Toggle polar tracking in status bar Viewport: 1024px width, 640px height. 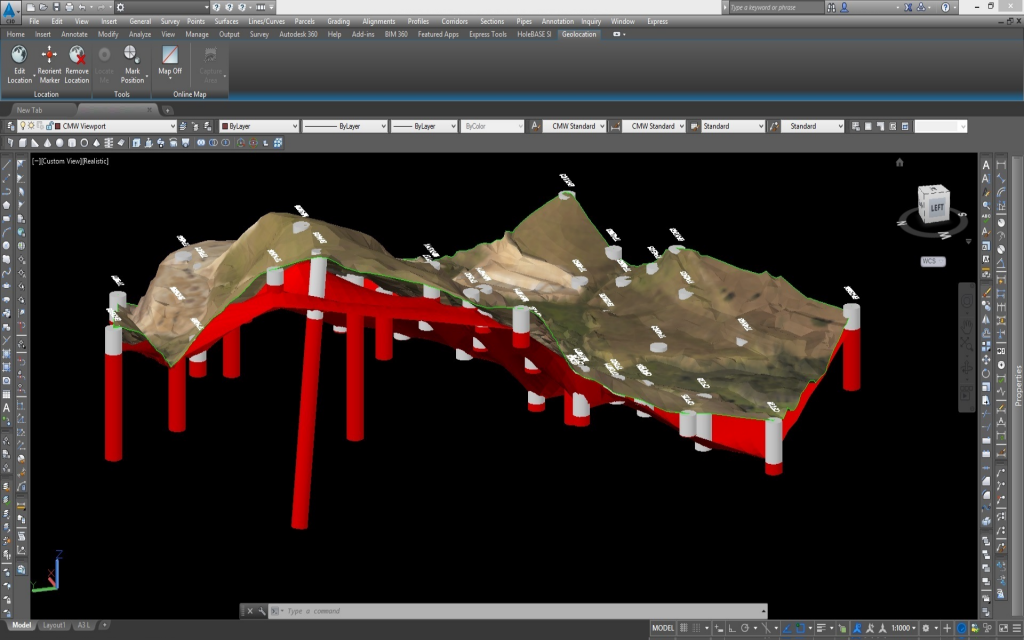(x=745, y=628)
